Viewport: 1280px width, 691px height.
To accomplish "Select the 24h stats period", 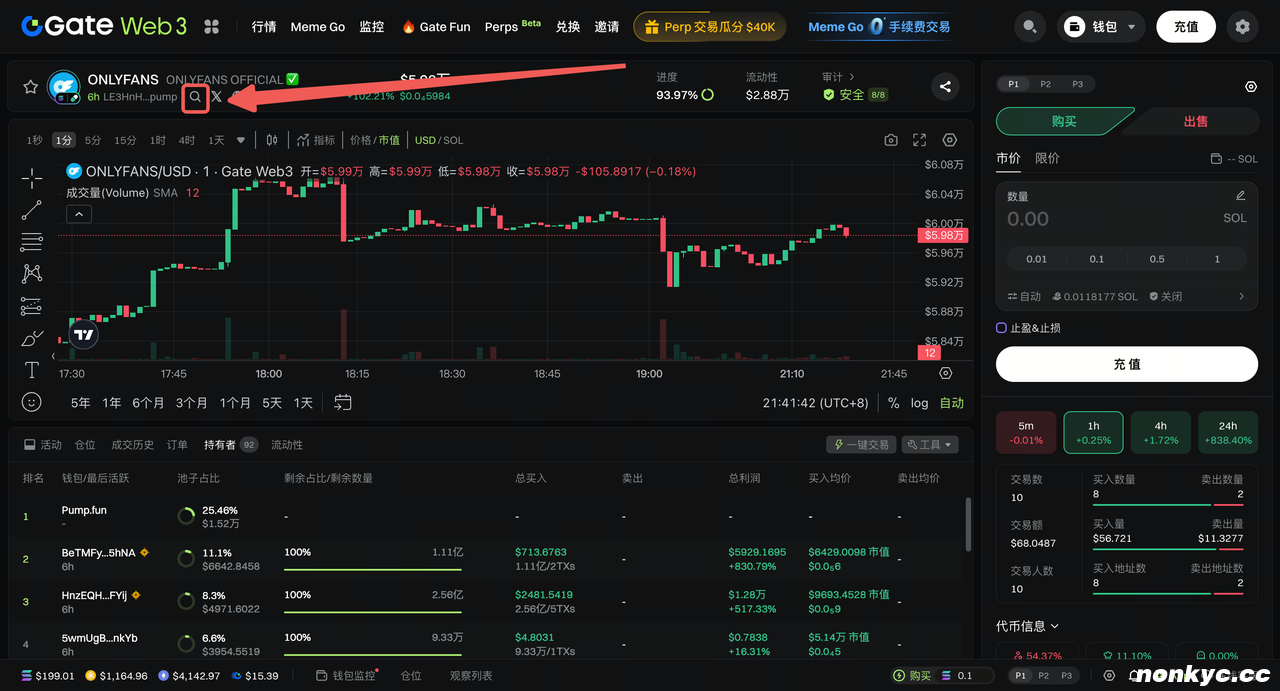I will click(1228, 433).
